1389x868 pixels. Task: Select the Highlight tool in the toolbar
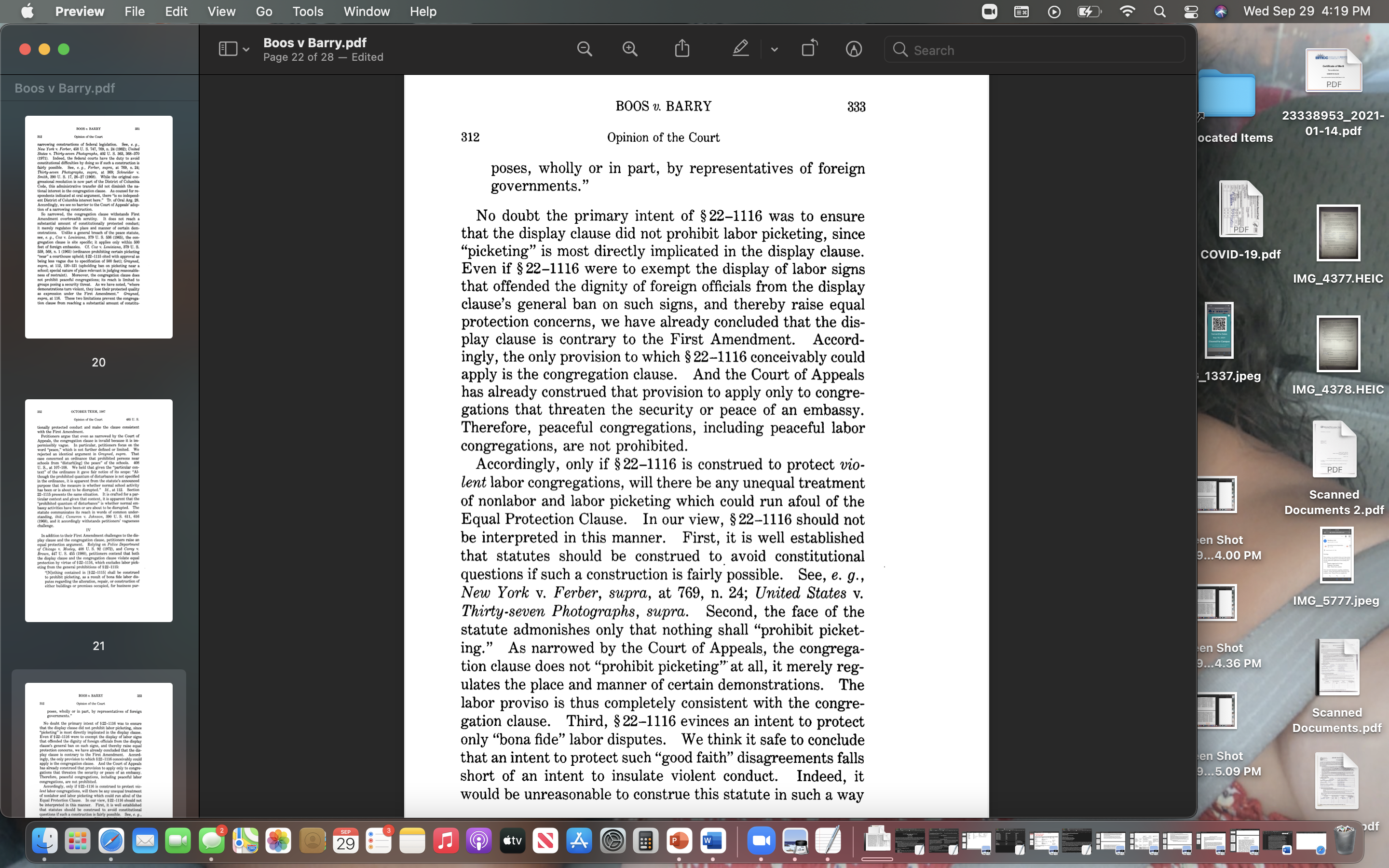tap(740, 48)
